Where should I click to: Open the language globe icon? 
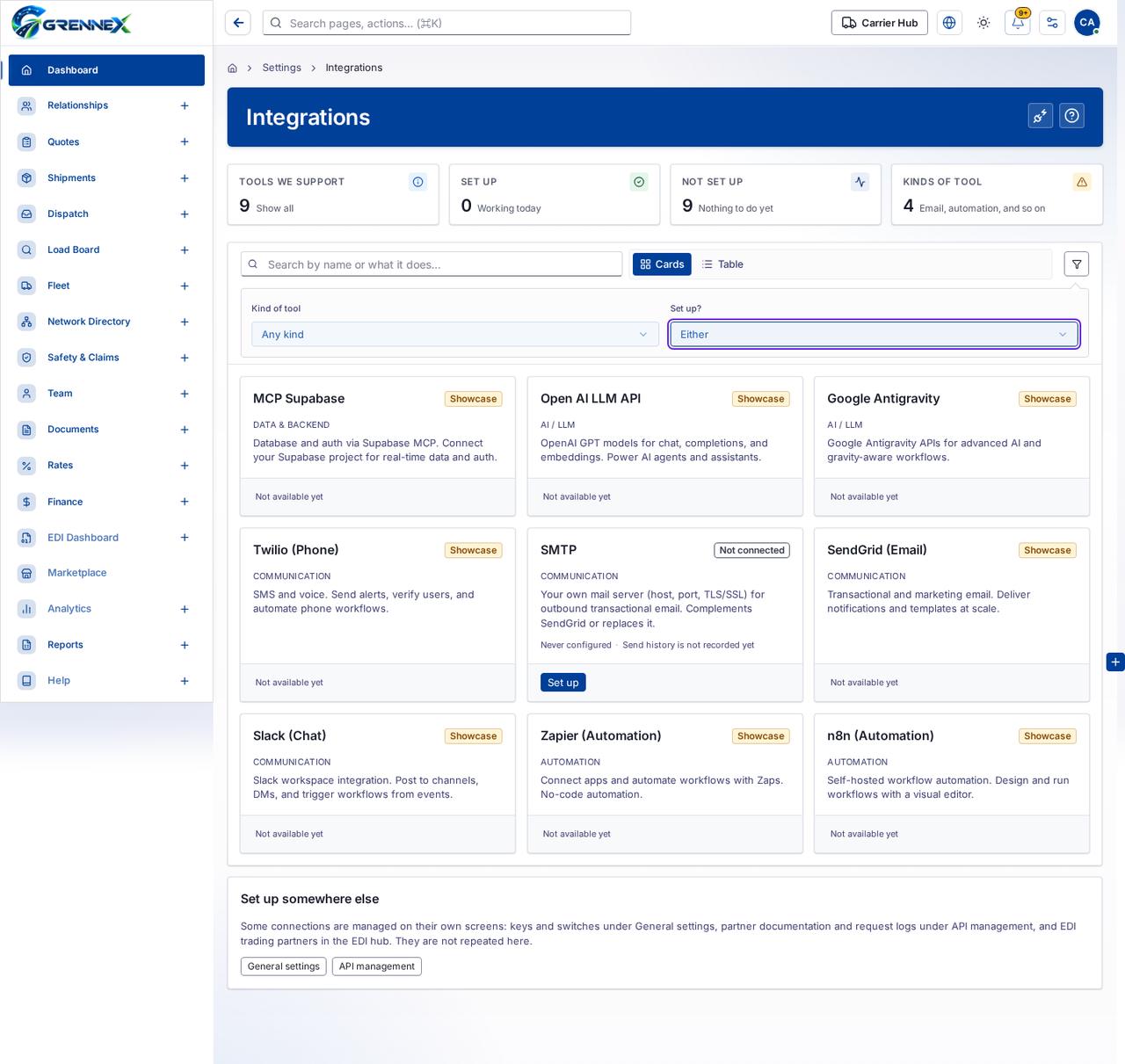point(949,23)
